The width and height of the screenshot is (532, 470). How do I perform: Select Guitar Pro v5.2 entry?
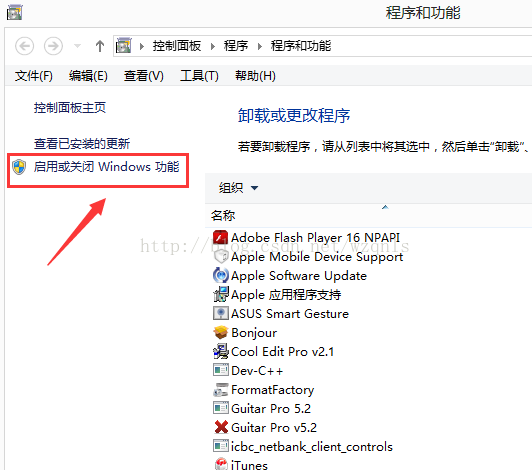[274, 428]
